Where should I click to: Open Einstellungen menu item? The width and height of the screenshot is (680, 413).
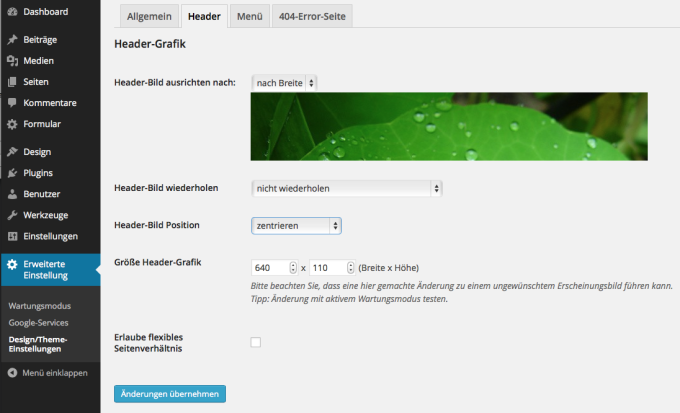tap(51, 236)
